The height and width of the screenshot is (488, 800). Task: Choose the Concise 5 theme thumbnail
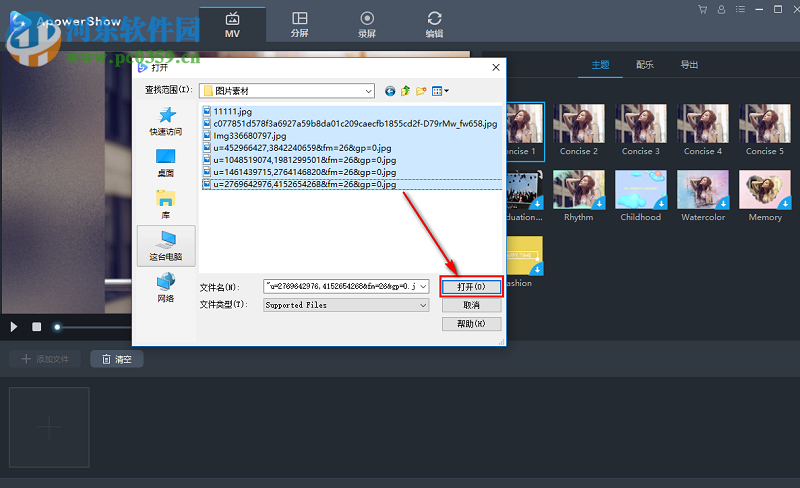point(765,124)
